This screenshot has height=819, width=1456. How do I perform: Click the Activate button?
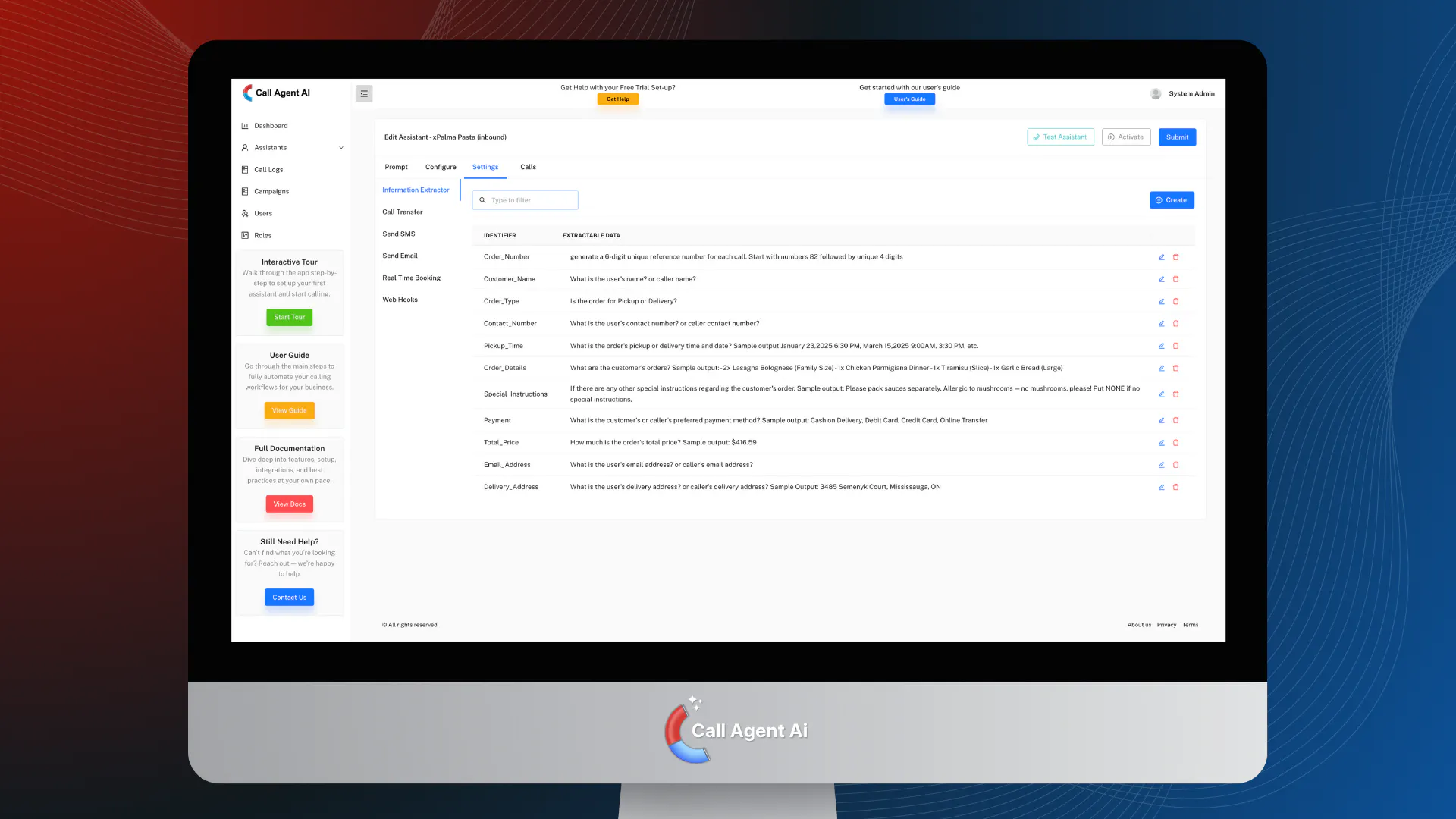pyautogui.click(x=1126, y=137)
